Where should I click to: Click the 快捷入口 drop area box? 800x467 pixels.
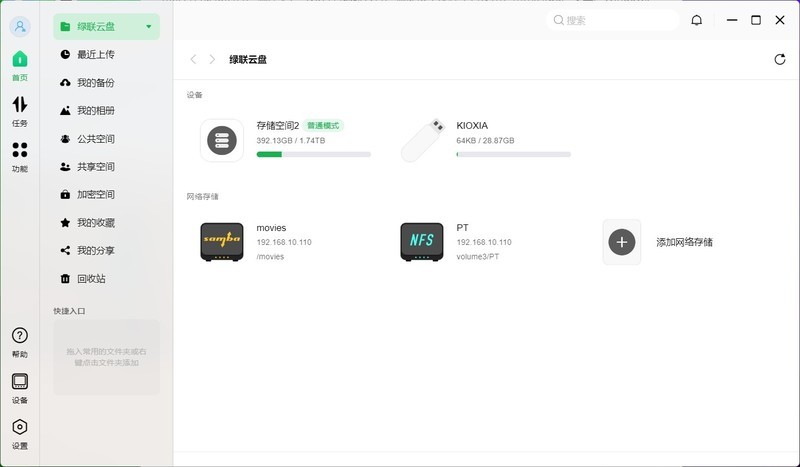[107, 357]
